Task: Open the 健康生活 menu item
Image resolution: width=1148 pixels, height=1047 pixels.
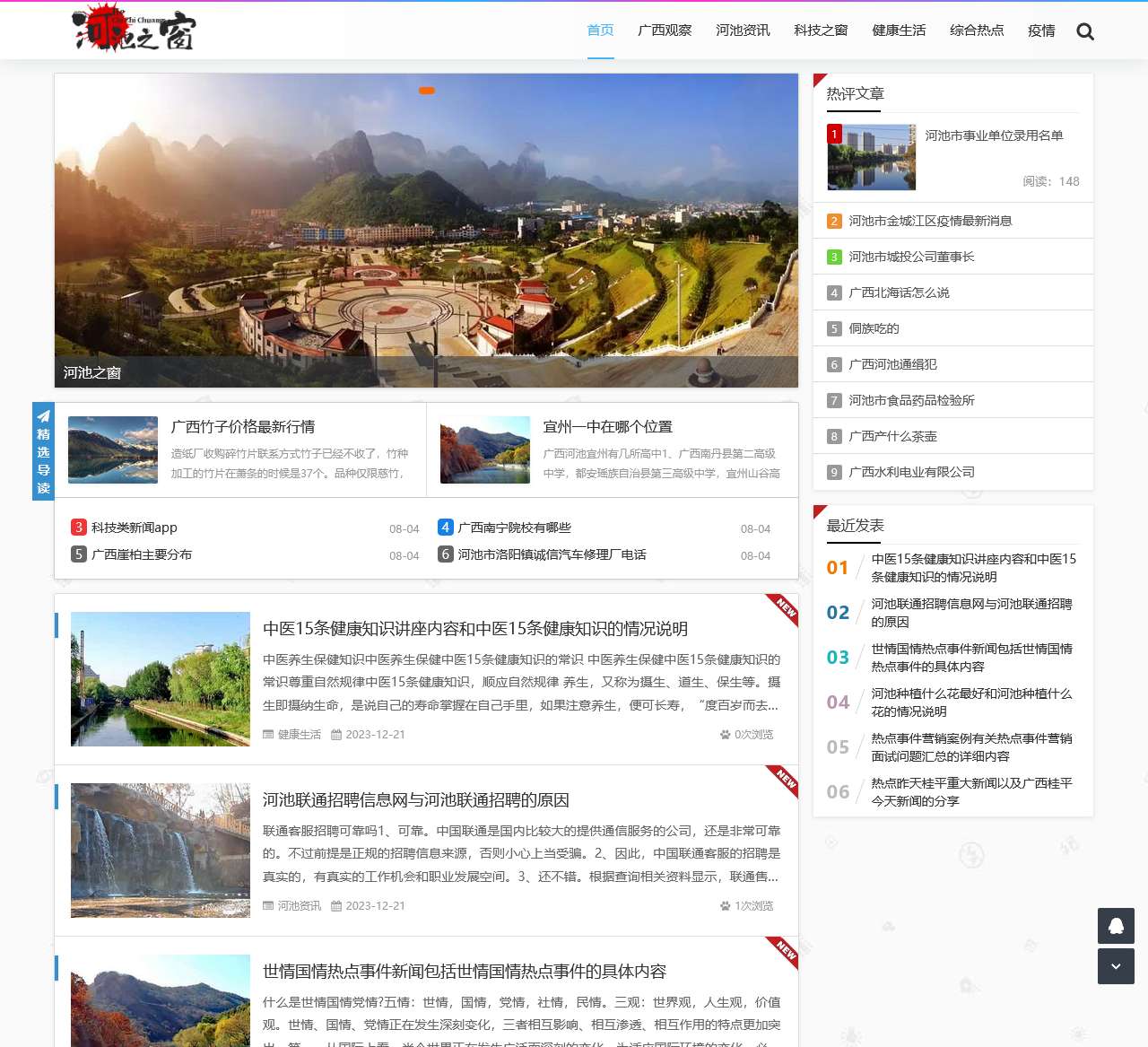Action: point(899,31)
